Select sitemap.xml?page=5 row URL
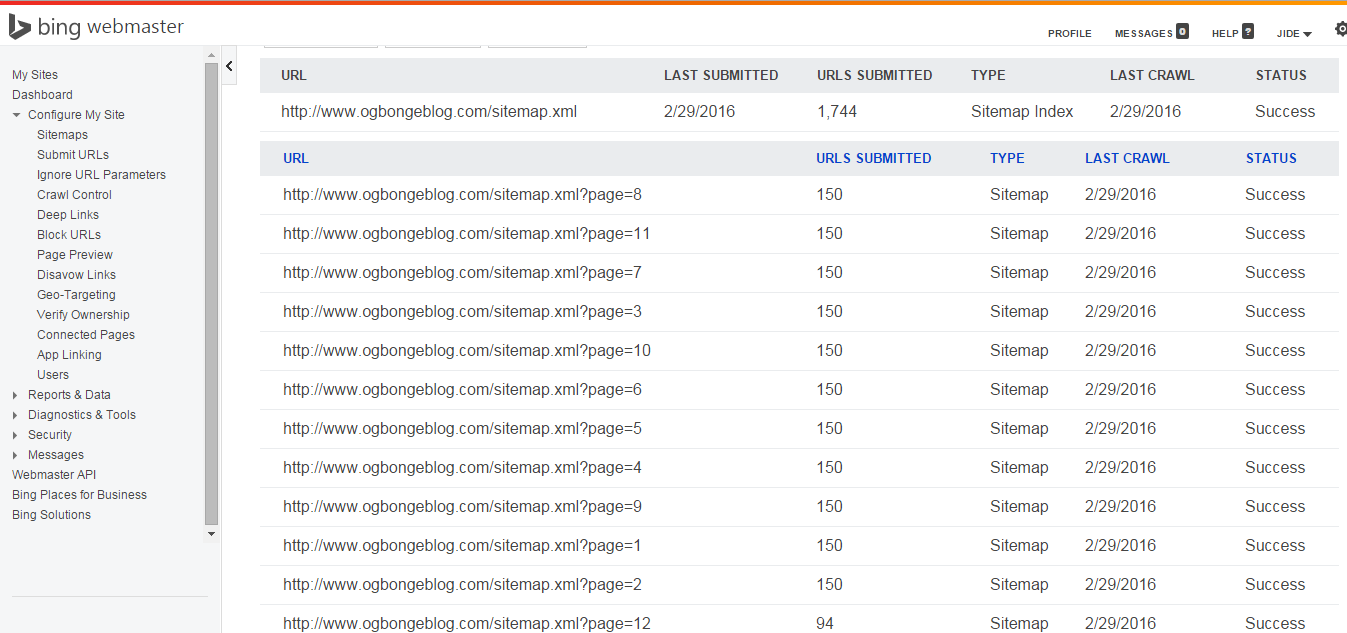The height and width of the screenshot is (633, 1347). coord(462,429)
